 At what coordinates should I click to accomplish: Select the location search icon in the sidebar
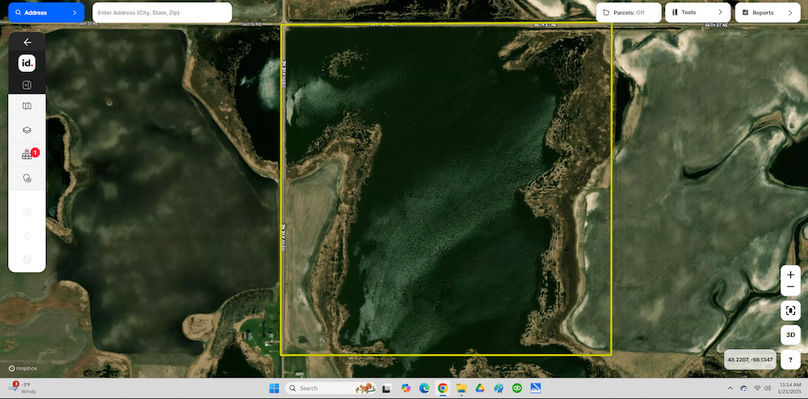[27, 178]
